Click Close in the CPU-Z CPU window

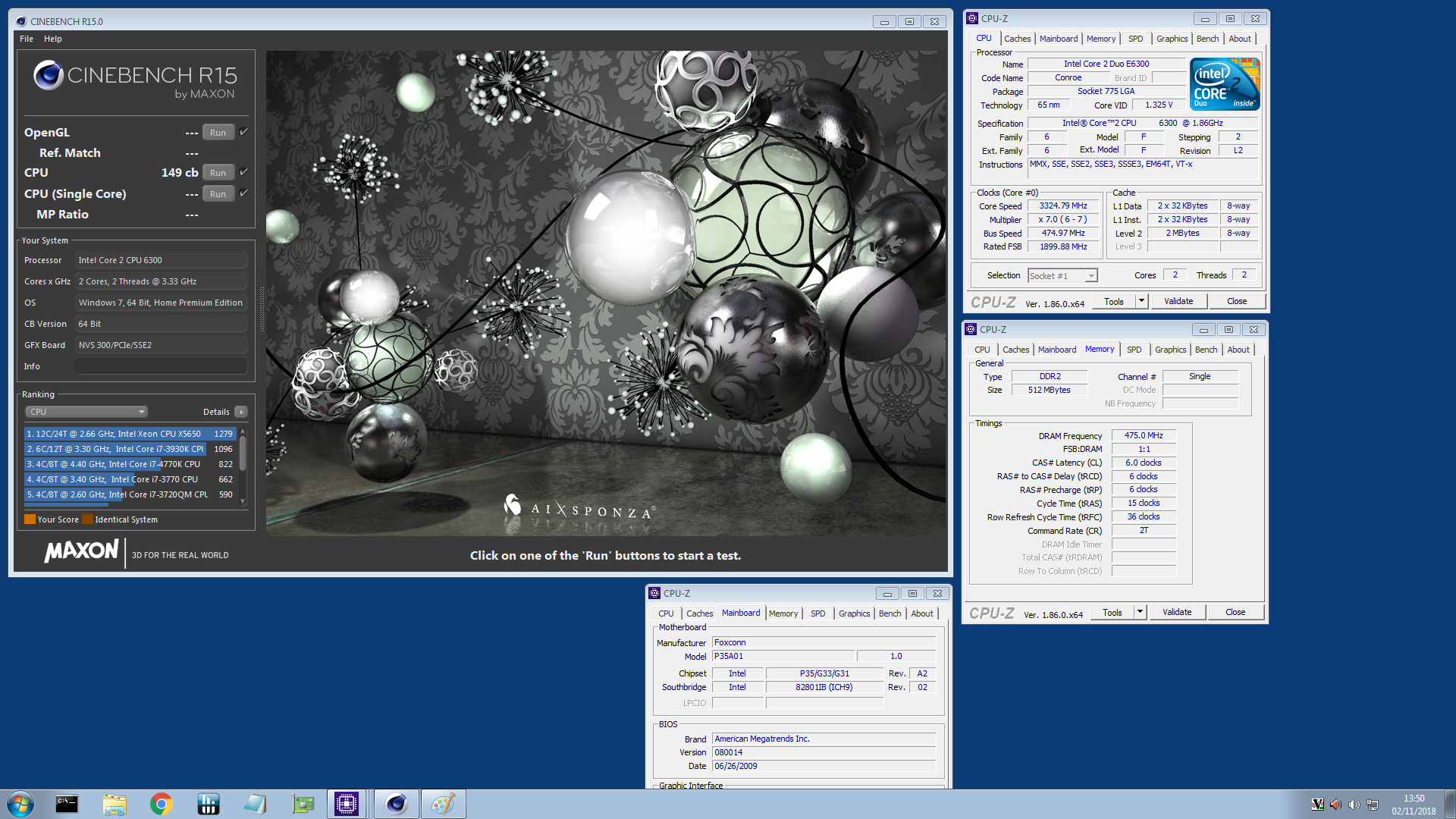tap(1237, 301)
